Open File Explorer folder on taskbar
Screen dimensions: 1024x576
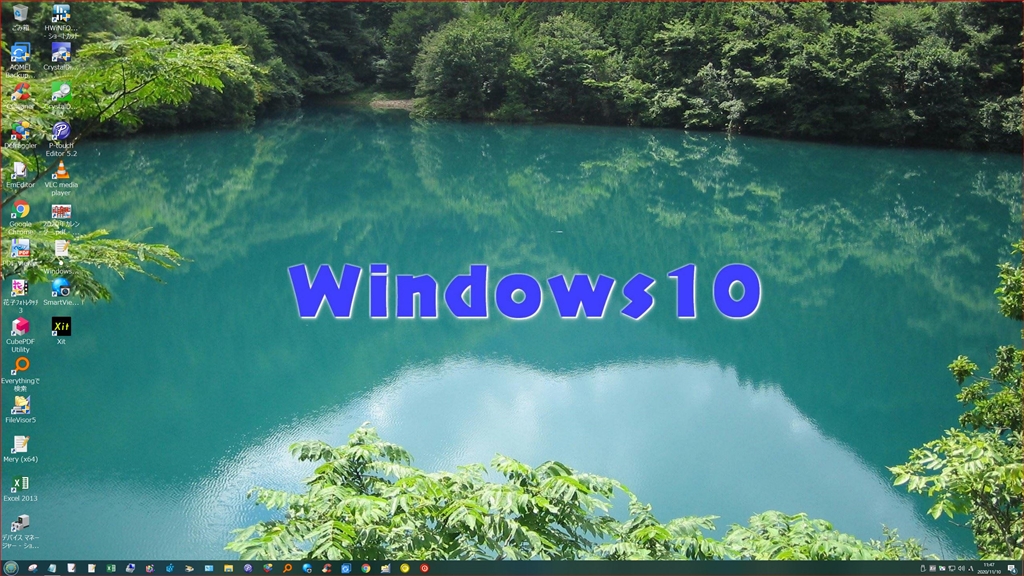pos(229,568)
